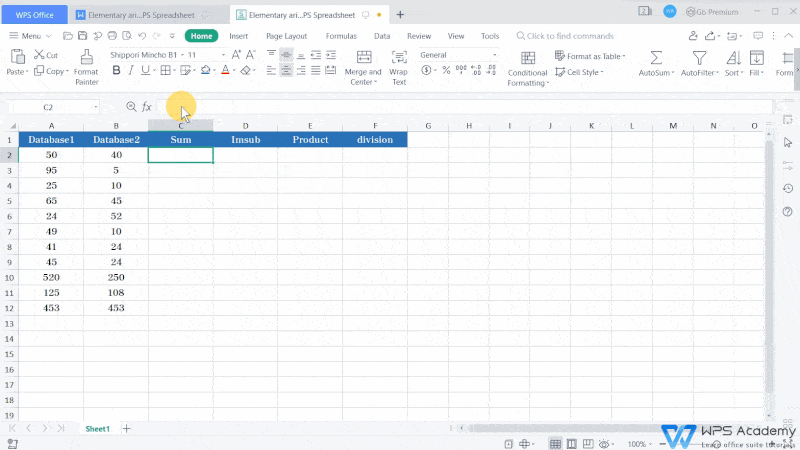Click the Insert Function fx icon
This screenshot has width=800, height=450.
tap(147, 106)
